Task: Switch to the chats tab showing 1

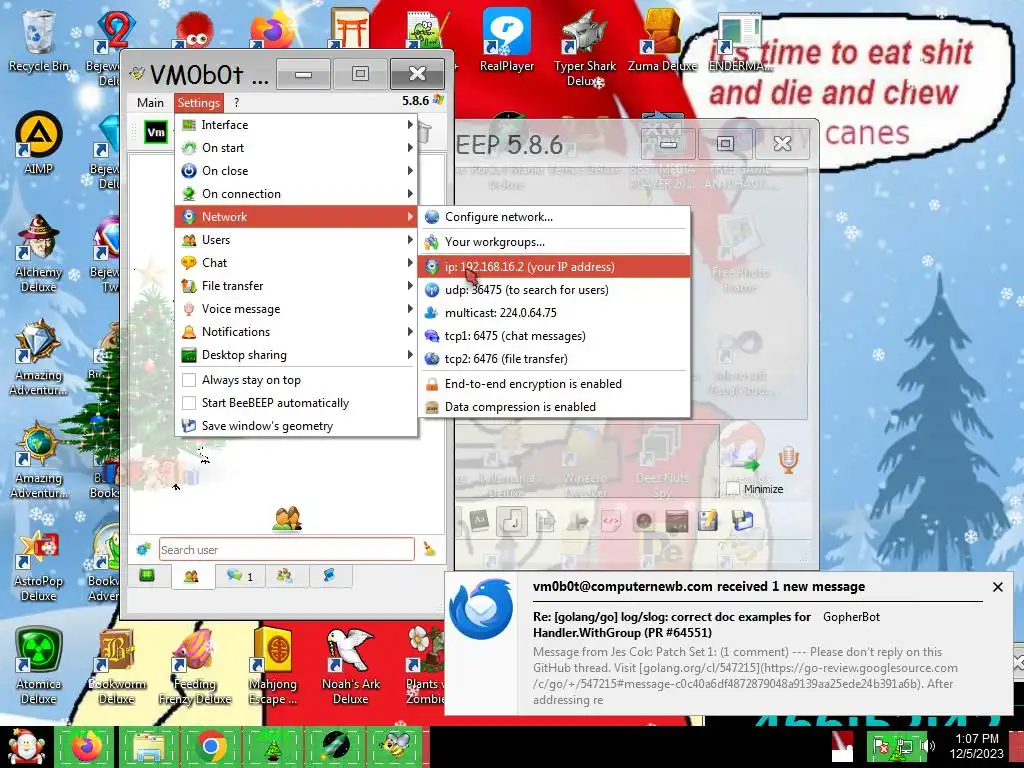Action: [x=240, y=575]
